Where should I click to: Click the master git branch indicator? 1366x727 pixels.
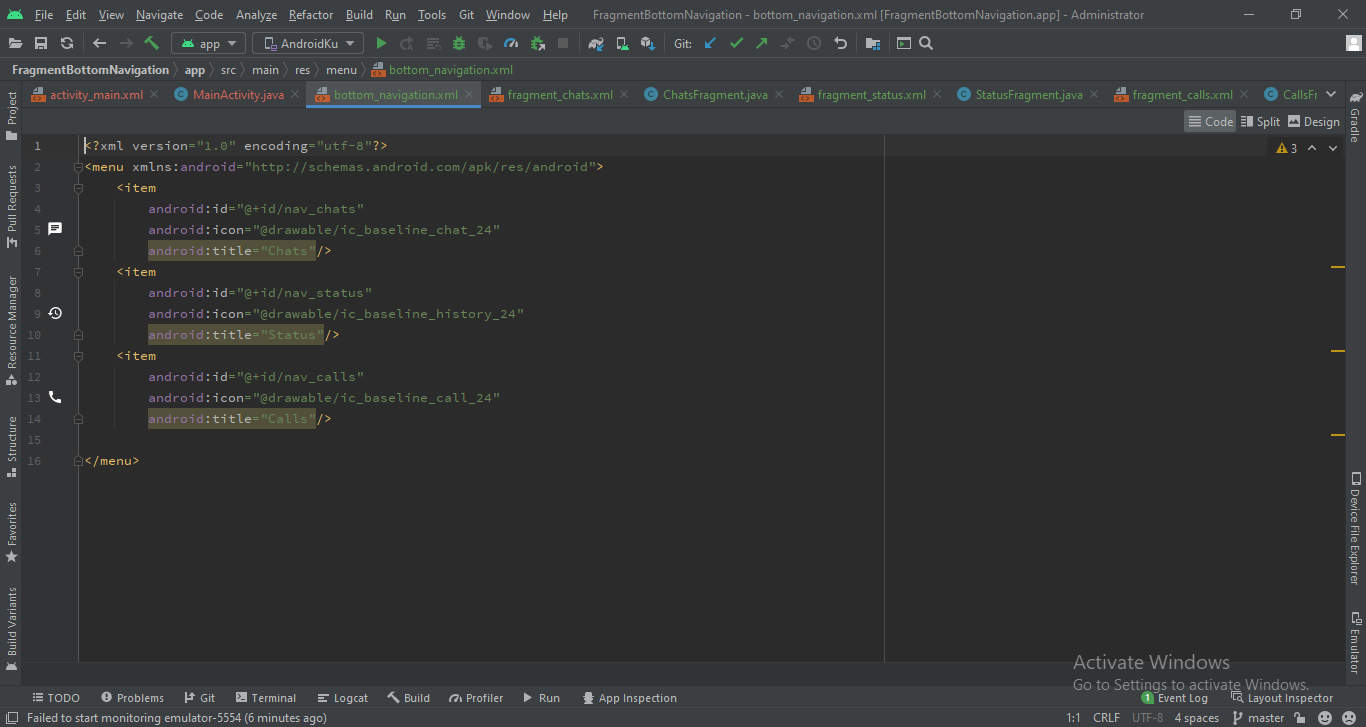(x=1258, y=718)
